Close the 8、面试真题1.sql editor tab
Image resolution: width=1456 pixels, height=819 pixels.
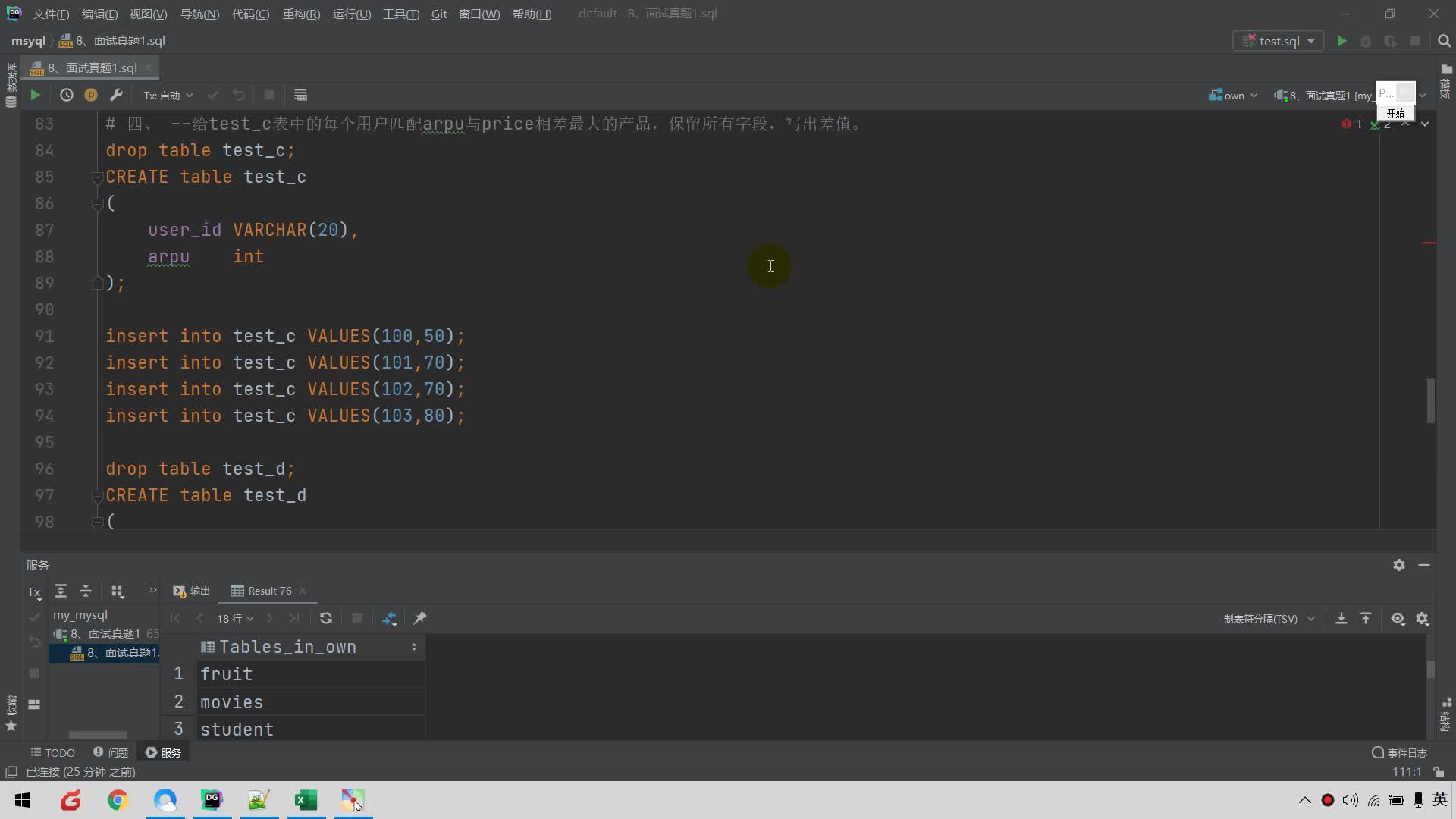pos(149,68)
